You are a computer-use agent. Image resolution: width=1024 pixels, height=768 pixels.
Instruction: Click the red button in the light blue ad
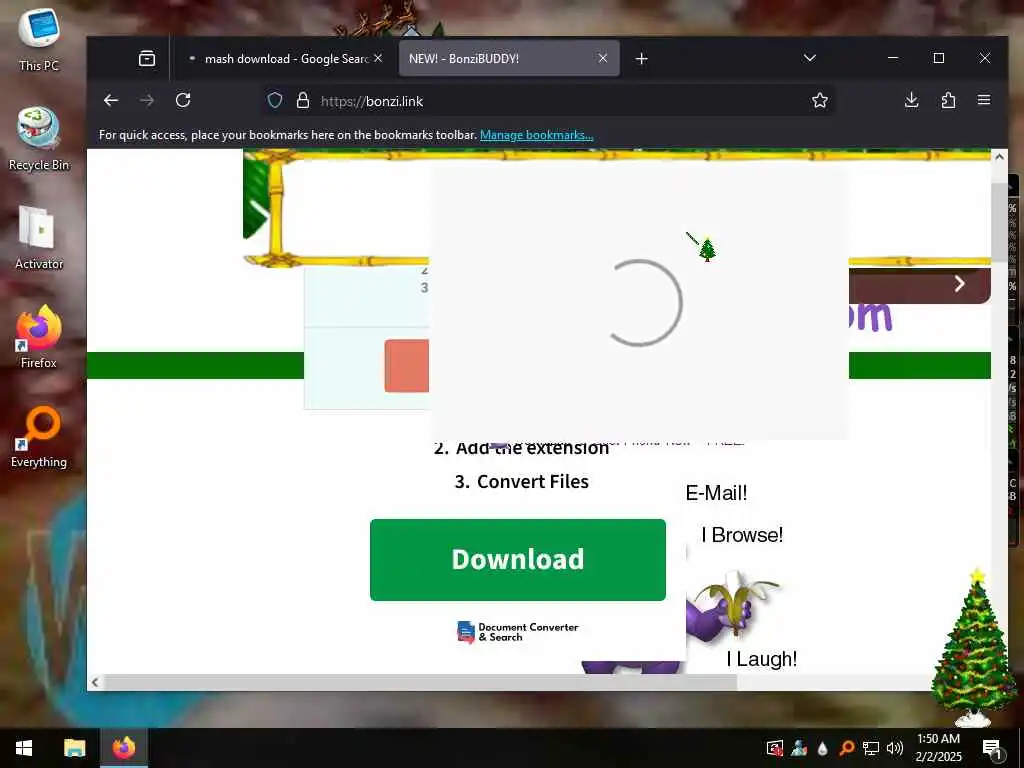coord(407,366)
